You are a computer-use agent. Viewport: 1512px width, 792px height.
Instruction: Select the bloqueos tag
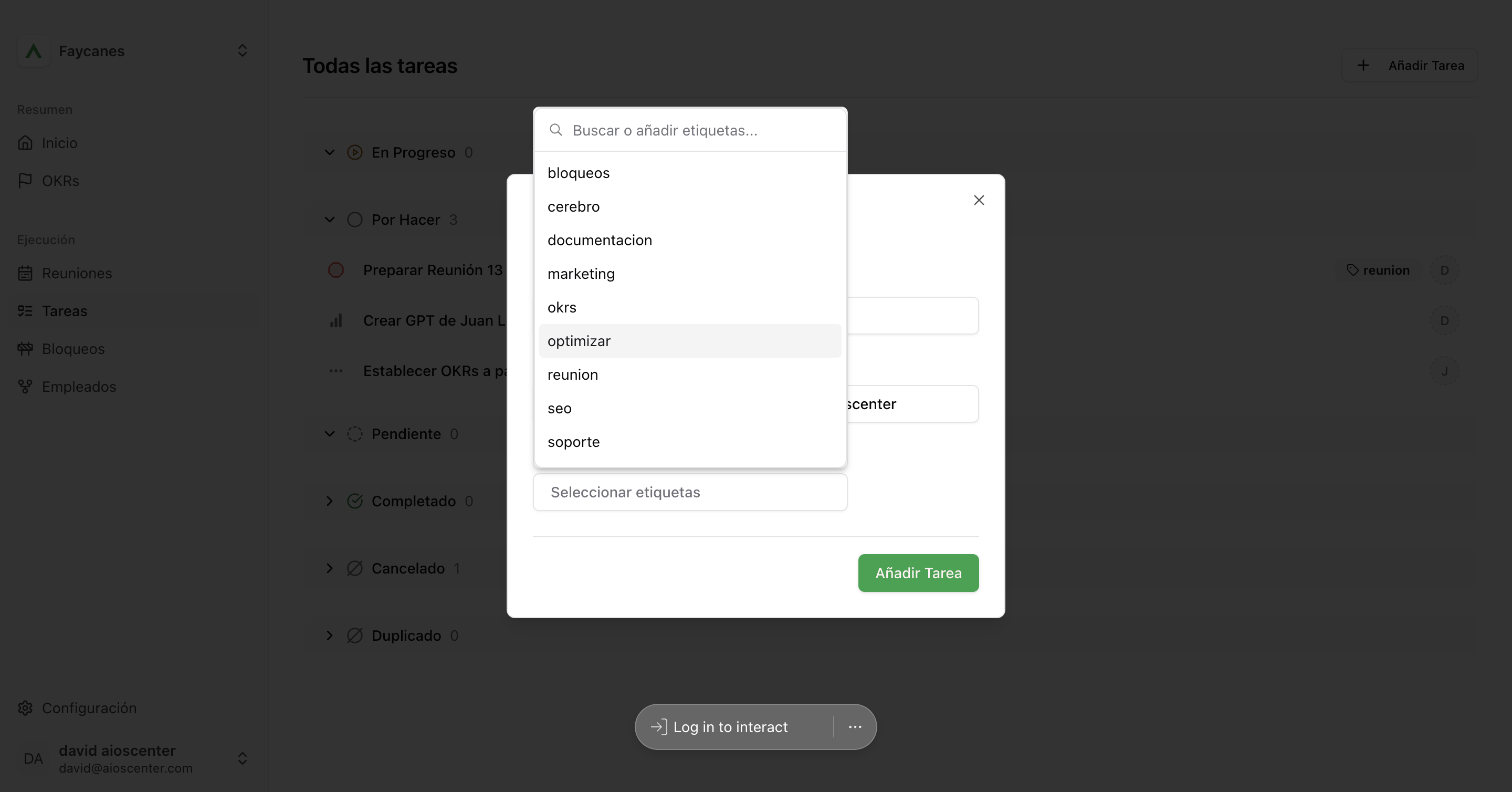pyautogui.click(x=690, y=173)
